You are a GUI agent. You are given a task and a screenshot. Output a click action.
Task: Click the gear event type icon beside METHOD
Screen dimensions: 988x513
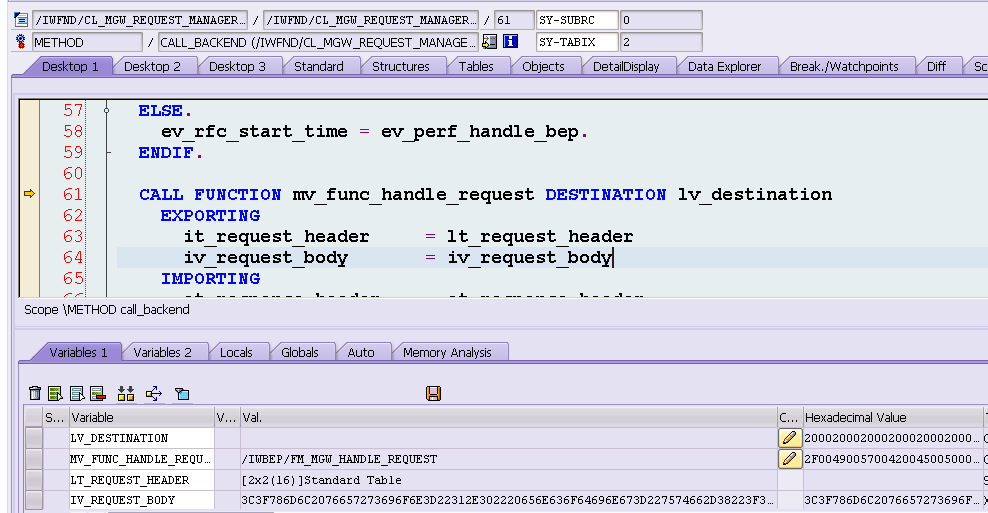[21, 42]
